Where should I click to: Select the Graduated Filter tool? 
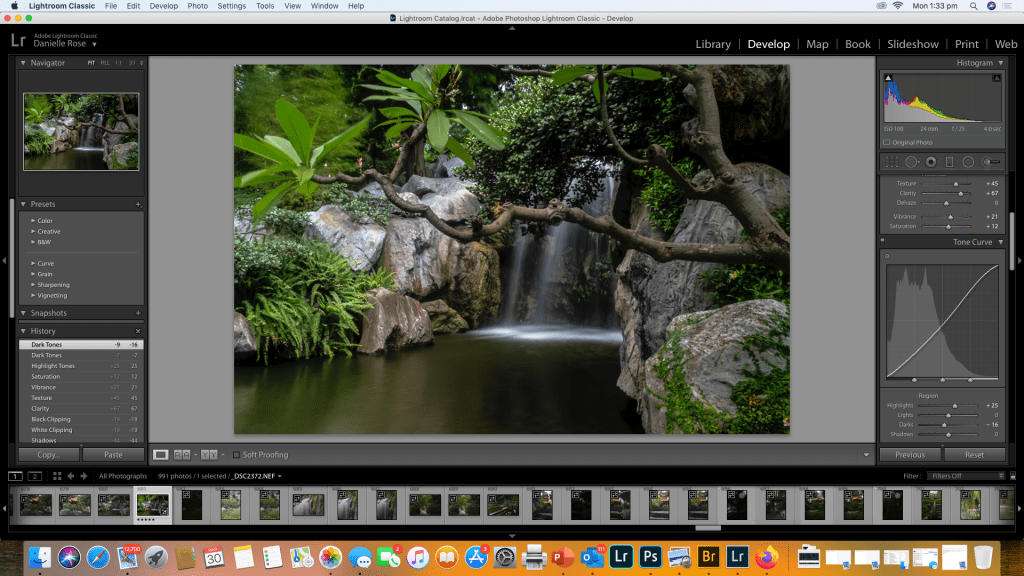949,162
